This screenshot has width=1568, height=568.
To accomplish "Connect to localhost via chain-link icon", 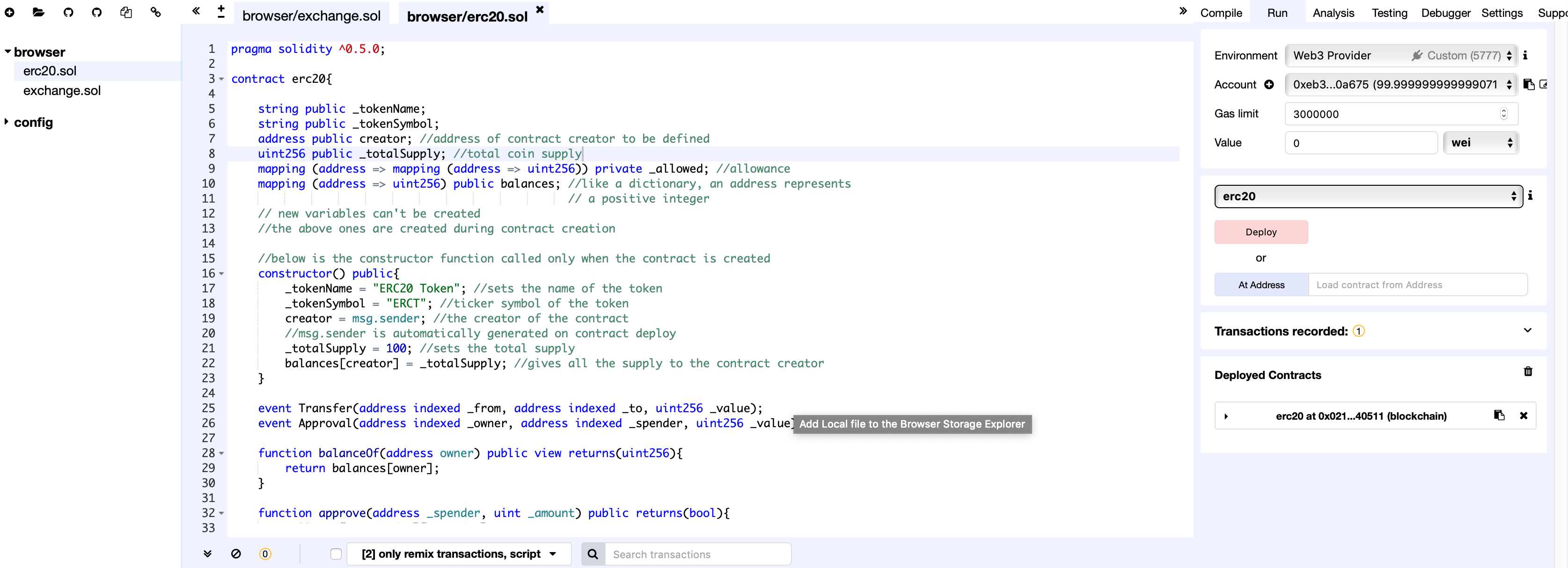I will pos(156,12).
